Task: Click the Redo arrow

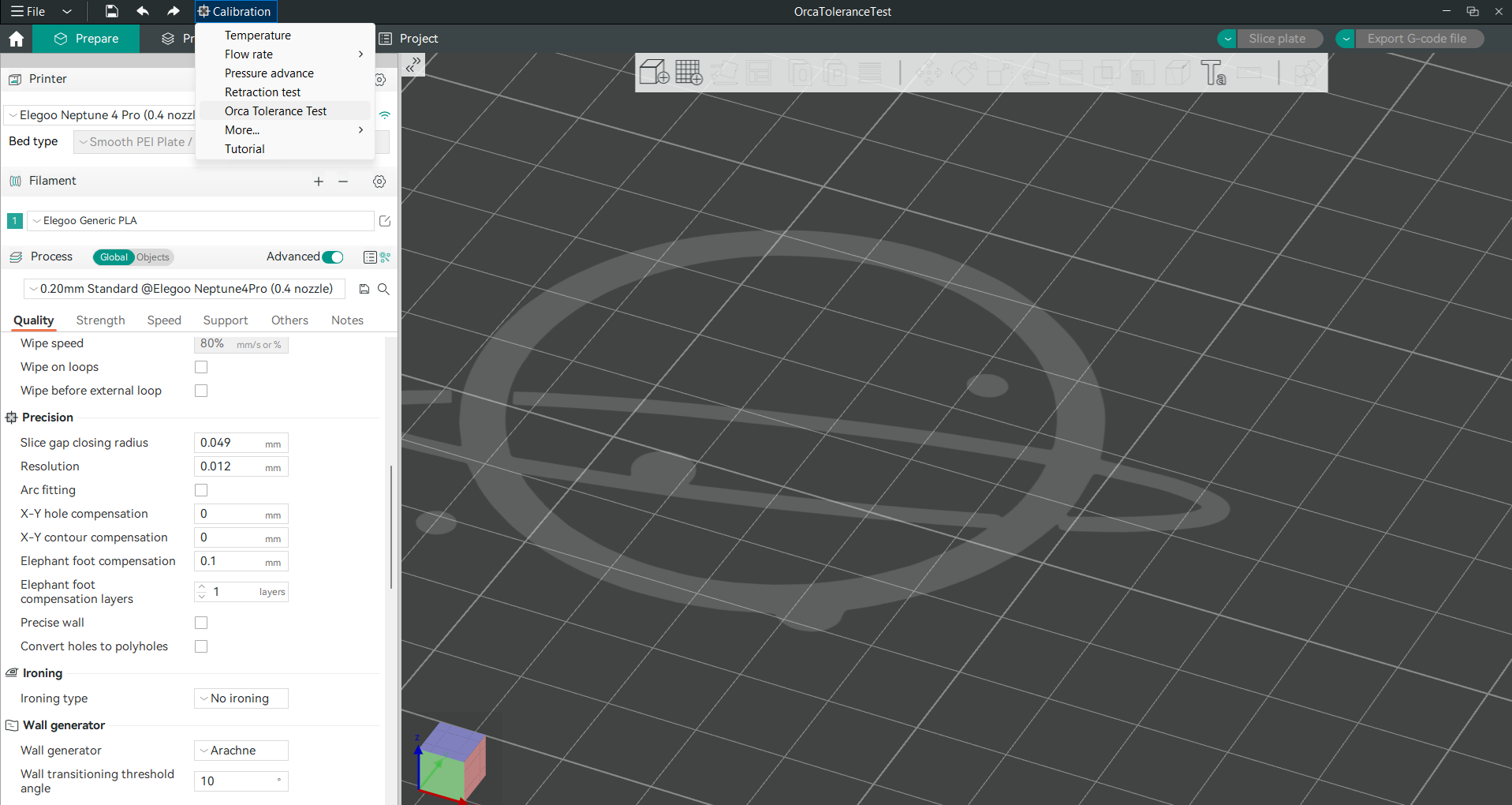Action: tap(174, 11)
